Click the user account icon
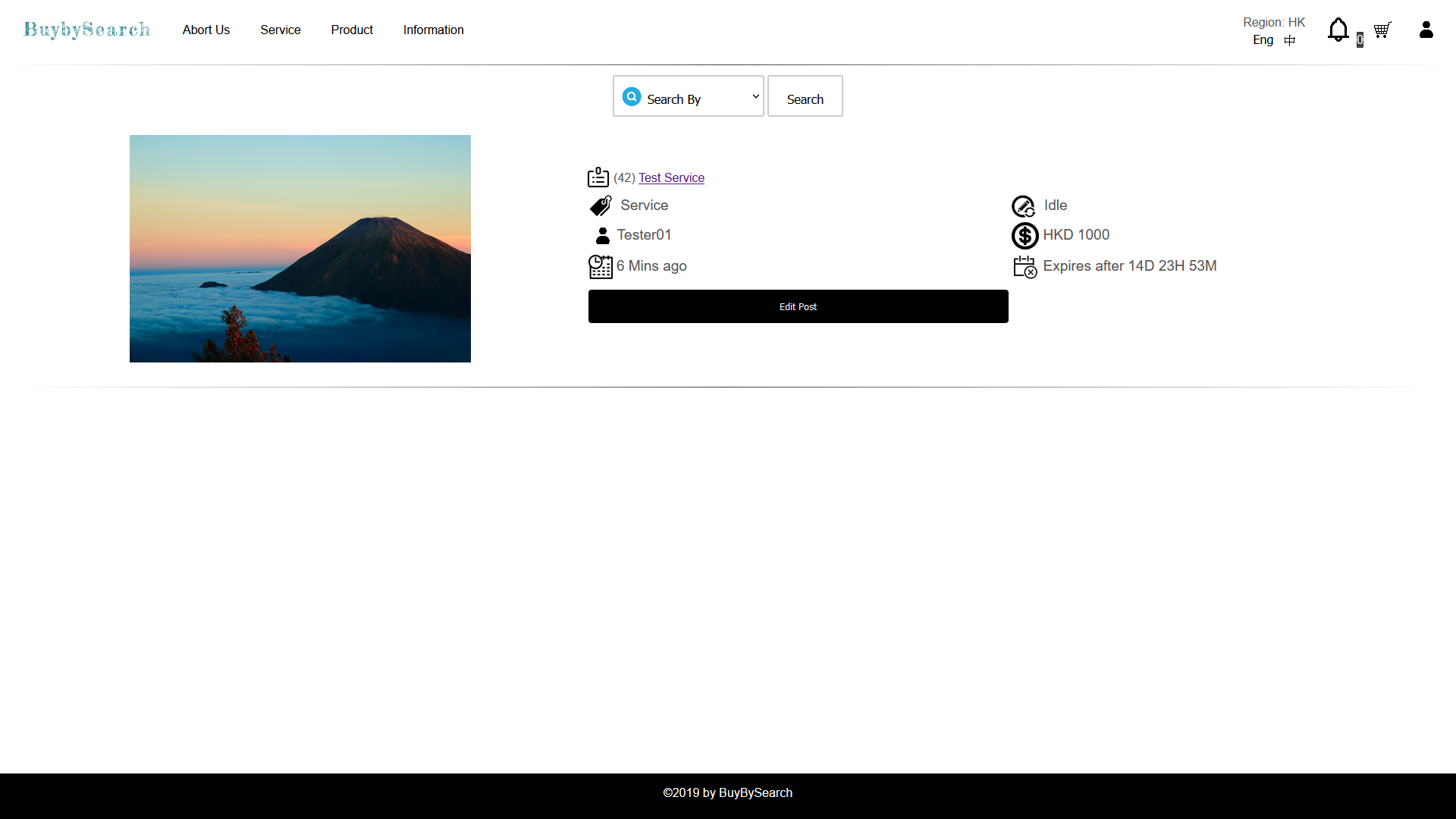1456x819 pixels. coord(1426,30)
